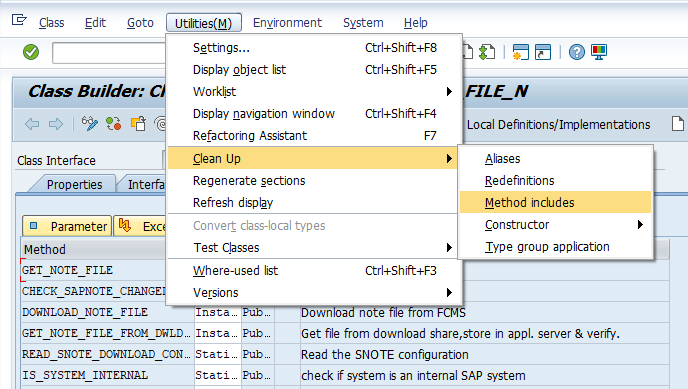
Task: Click the Customize local layout monitor icon
Action: [x=599, y=52]
